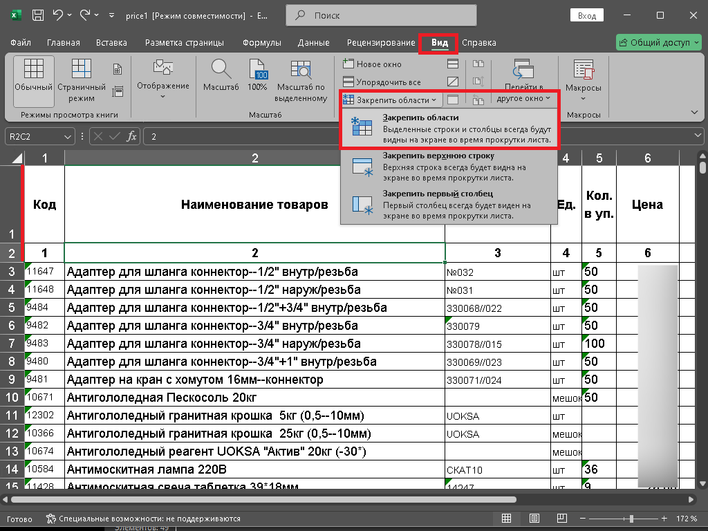Open the Файл tab
The height and width of the screenshot is (531, 708).
pos(21,42)
